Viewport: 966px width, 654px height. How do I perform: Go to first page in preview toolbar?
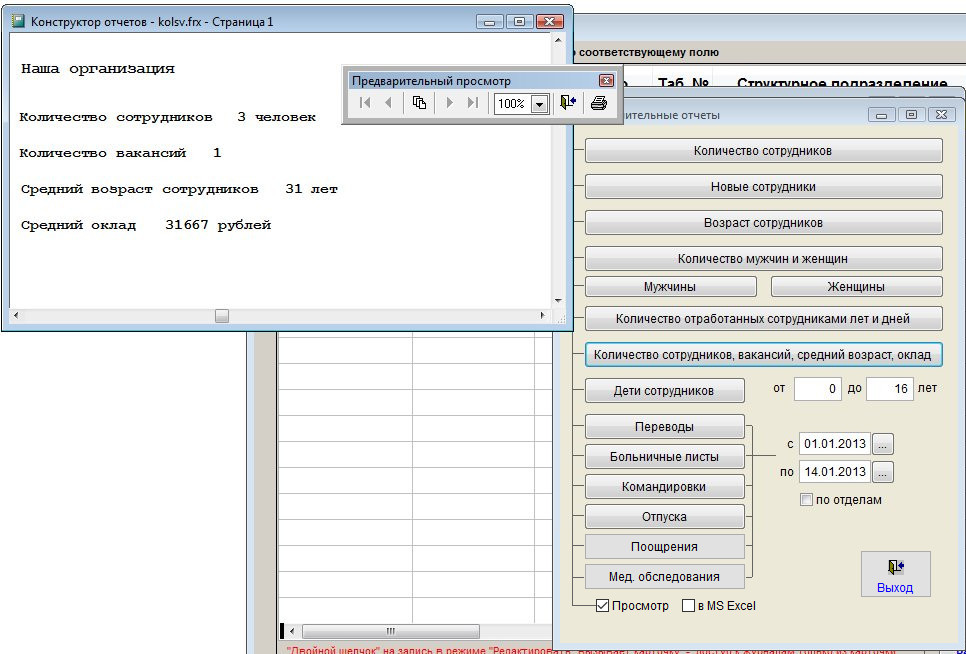tap(365, 103)
